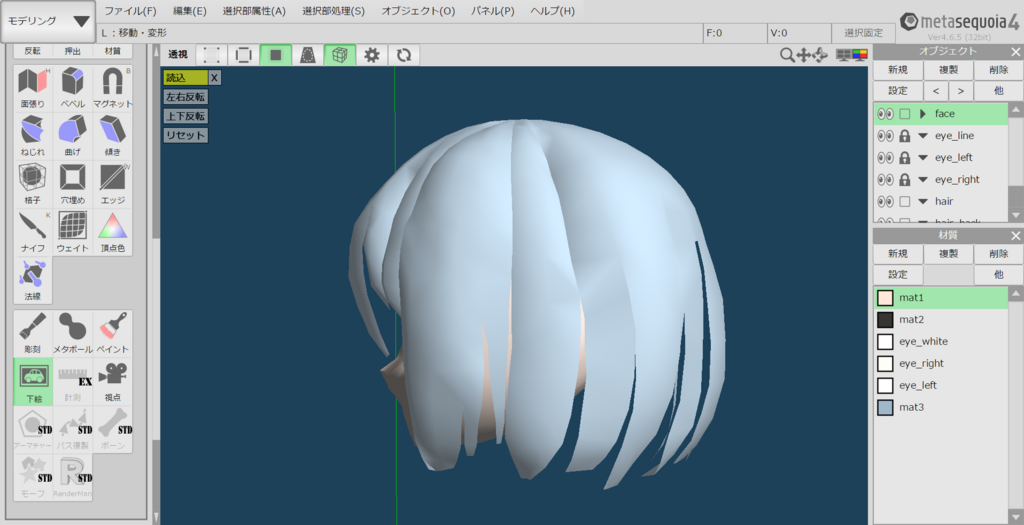
Task: Toggle green cube shading display button
Action: (340, 55)
